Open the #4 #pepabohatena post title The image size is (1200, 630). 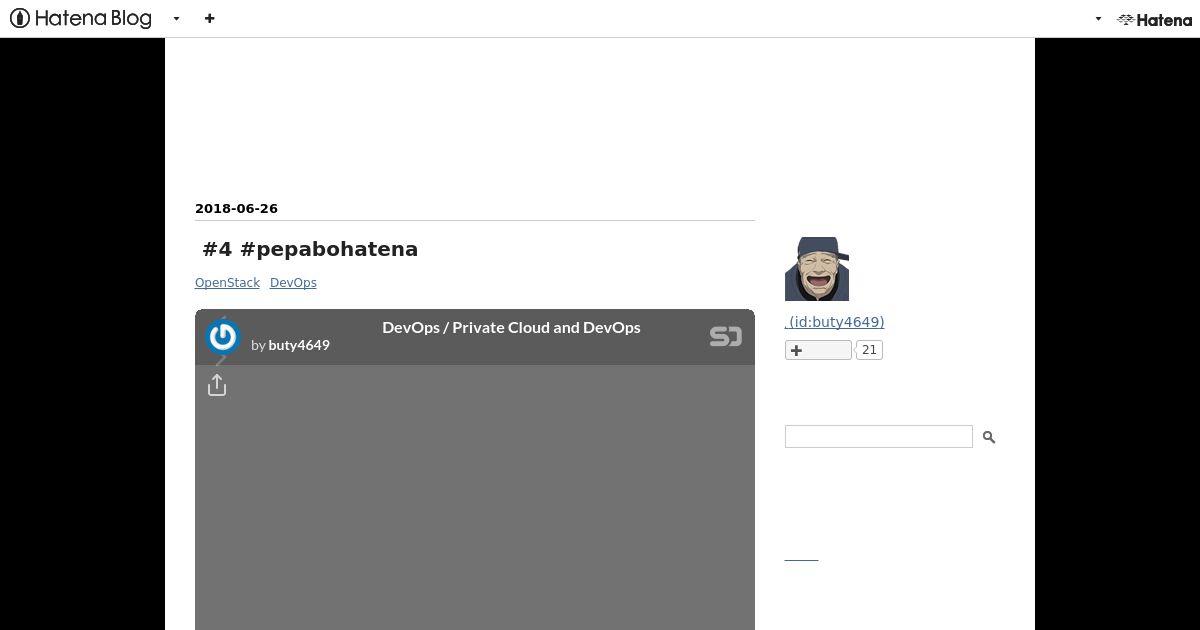pyautogui.click(x=310, y=249)
